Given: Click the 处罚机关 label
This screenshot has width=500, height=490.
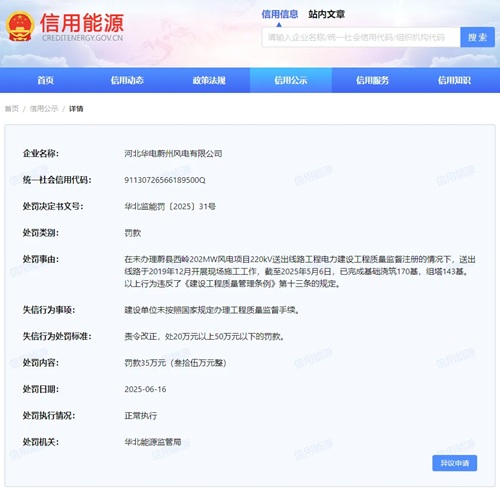Looking at the screenshot, I should 41,442.
